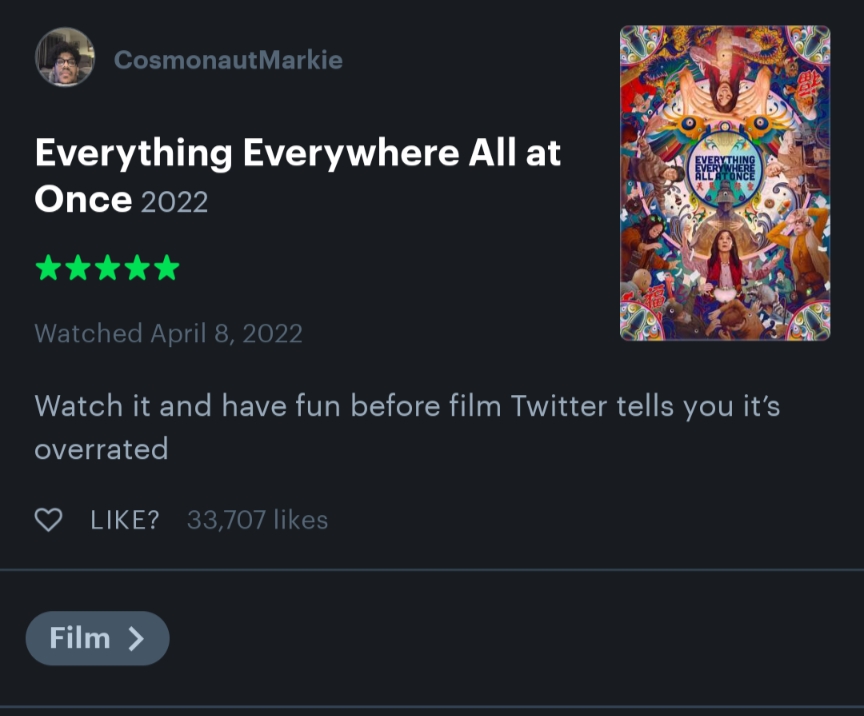Open the film poster thumbnail
The height and width of the screenshot is (716, 864).
click(725, 183)
